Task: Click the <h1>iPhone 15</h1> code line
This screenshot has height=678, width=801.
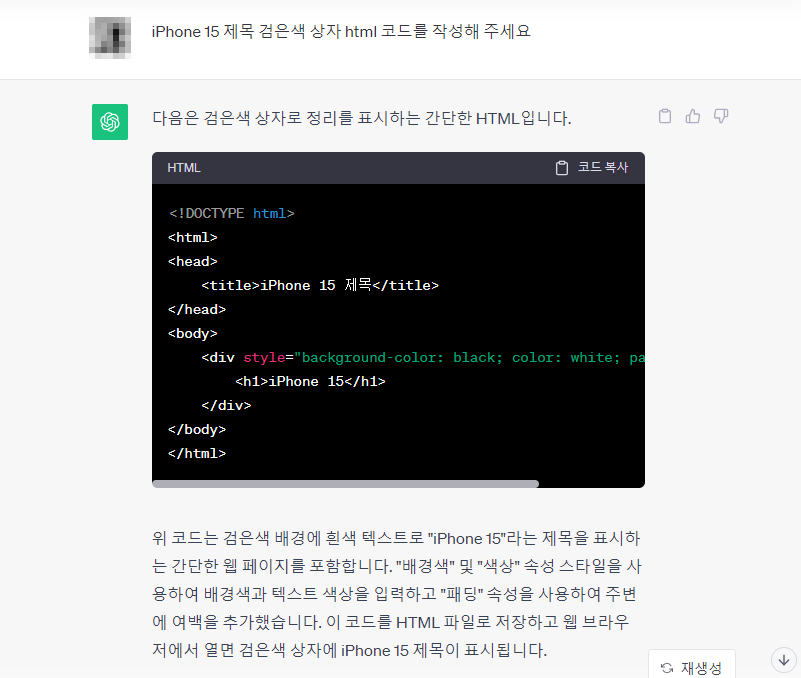Action: pyautogui.click(x=310, y=381)
